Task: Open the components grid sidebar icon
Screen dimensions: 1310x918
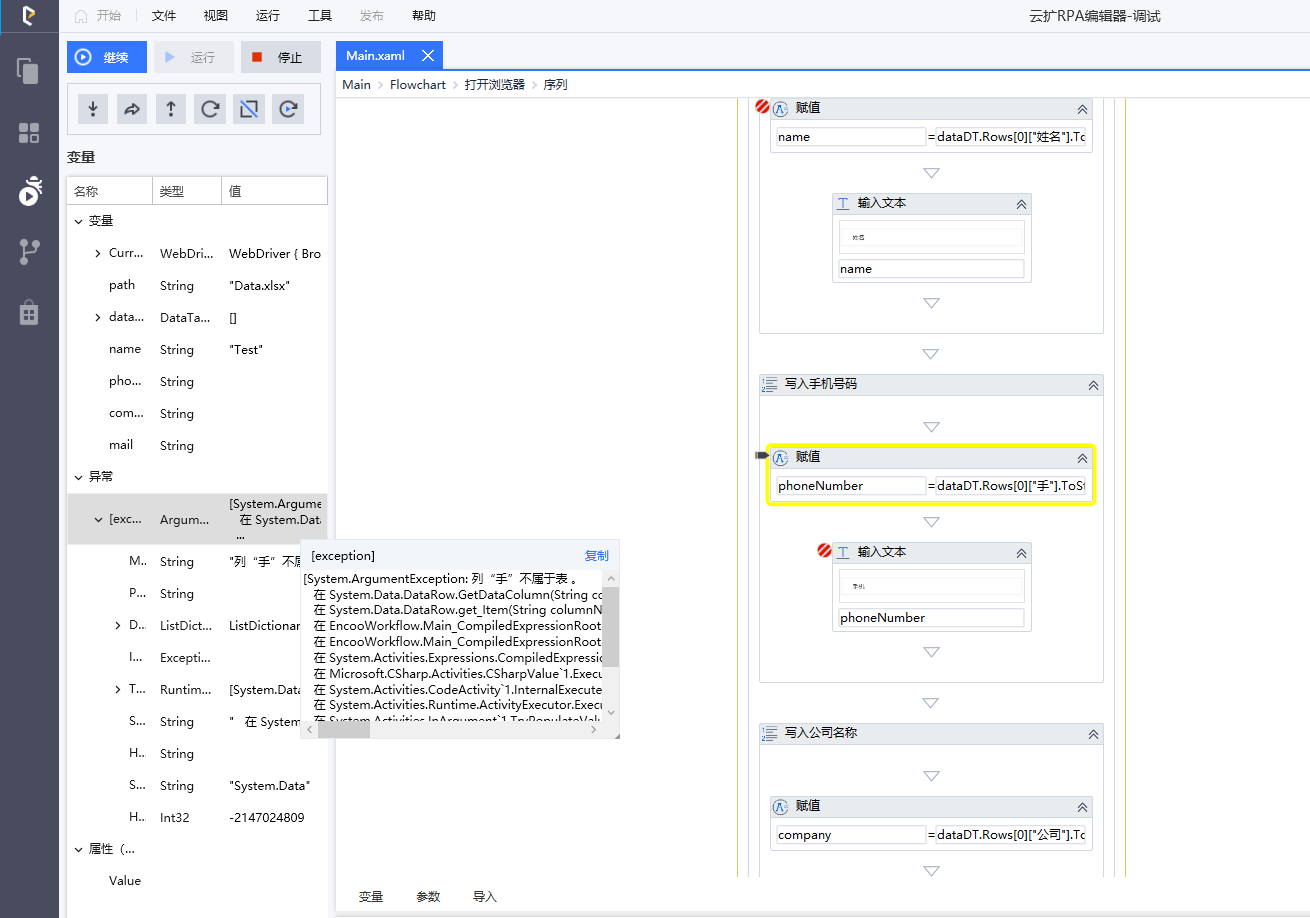Action: point(29,133)
